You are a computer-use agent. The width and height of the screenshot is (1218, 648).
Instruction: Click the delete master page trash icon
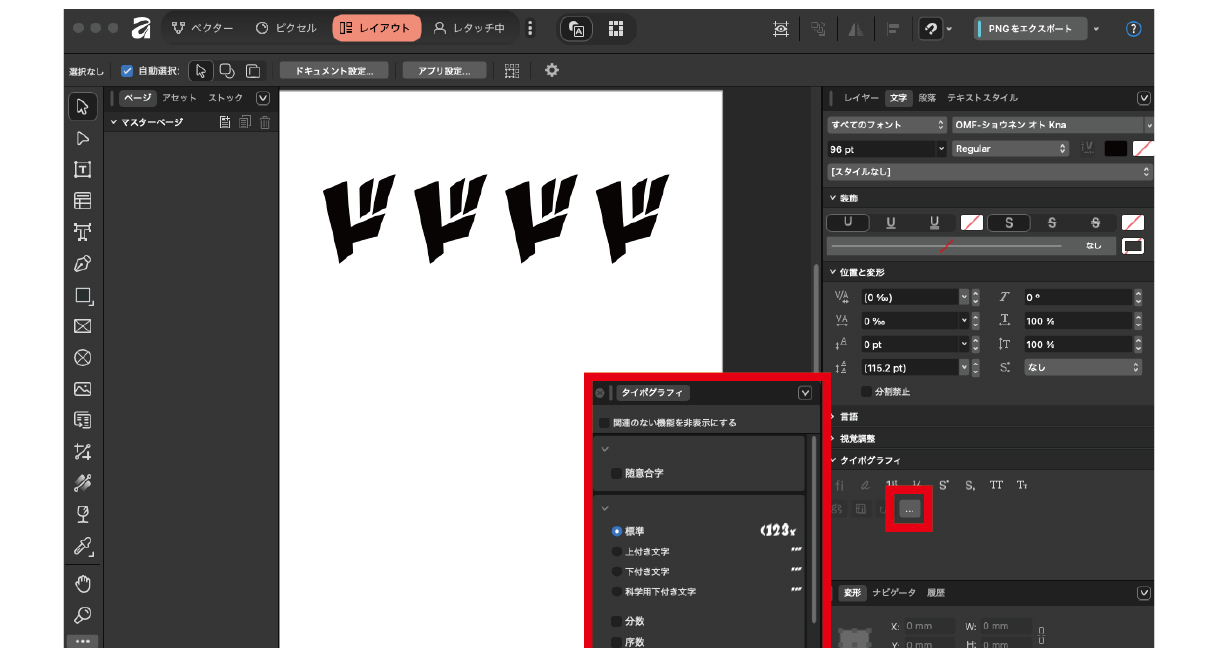click(265, 122)
